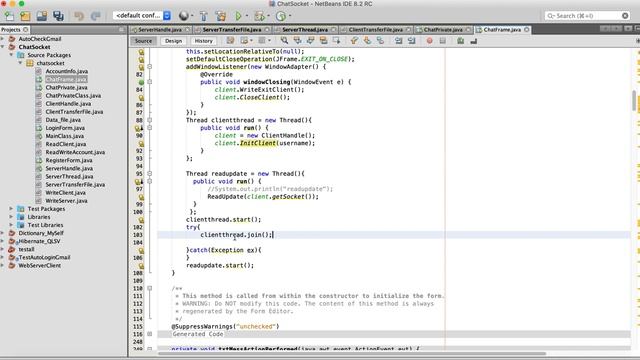Click the New Project toolbar icon
The width and height of the screenshot is (640, 360).
pyautogui.click(x=25, y=16)
